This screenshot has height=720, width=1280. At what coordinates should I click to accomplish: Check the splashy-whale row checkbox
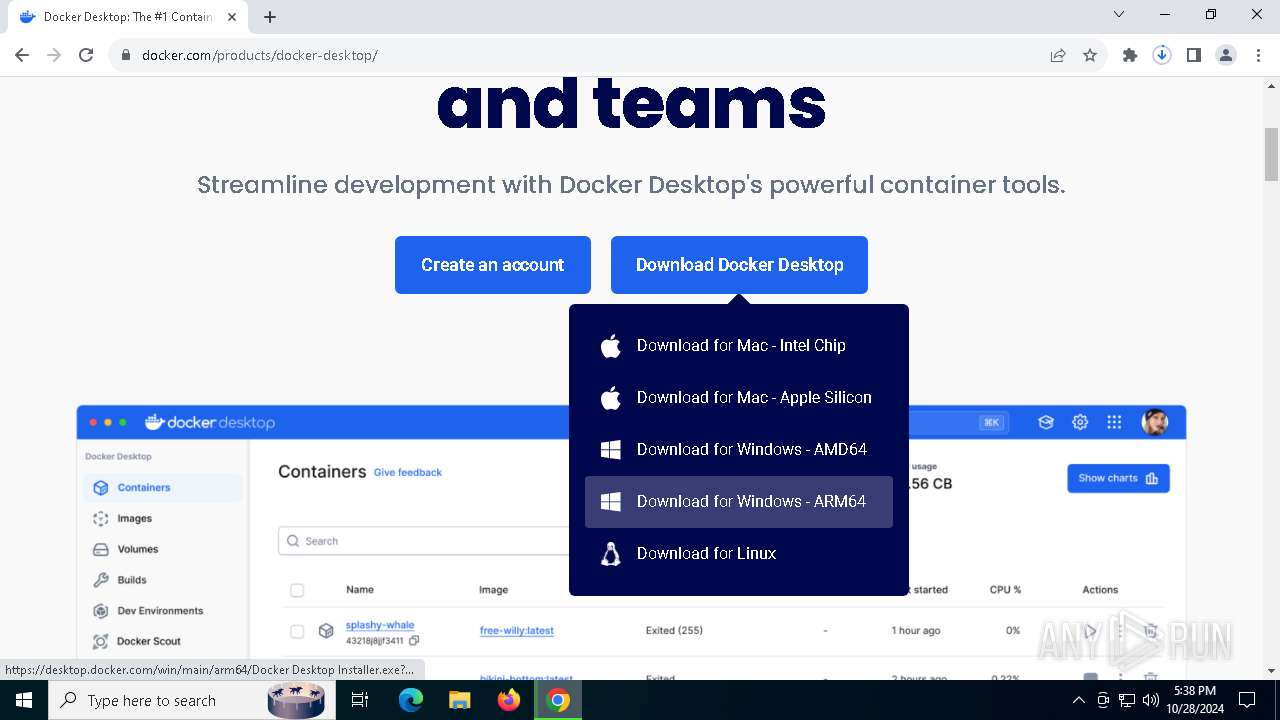coord(297,631)
